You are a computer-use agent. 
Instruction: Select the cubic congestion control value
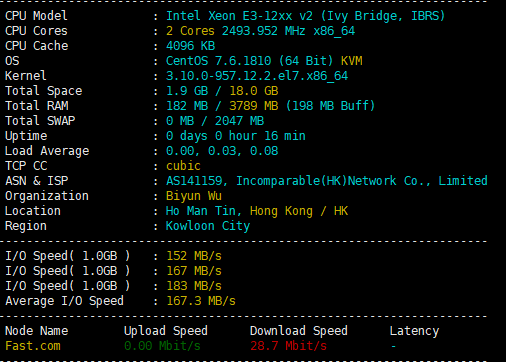coord(183,166)
